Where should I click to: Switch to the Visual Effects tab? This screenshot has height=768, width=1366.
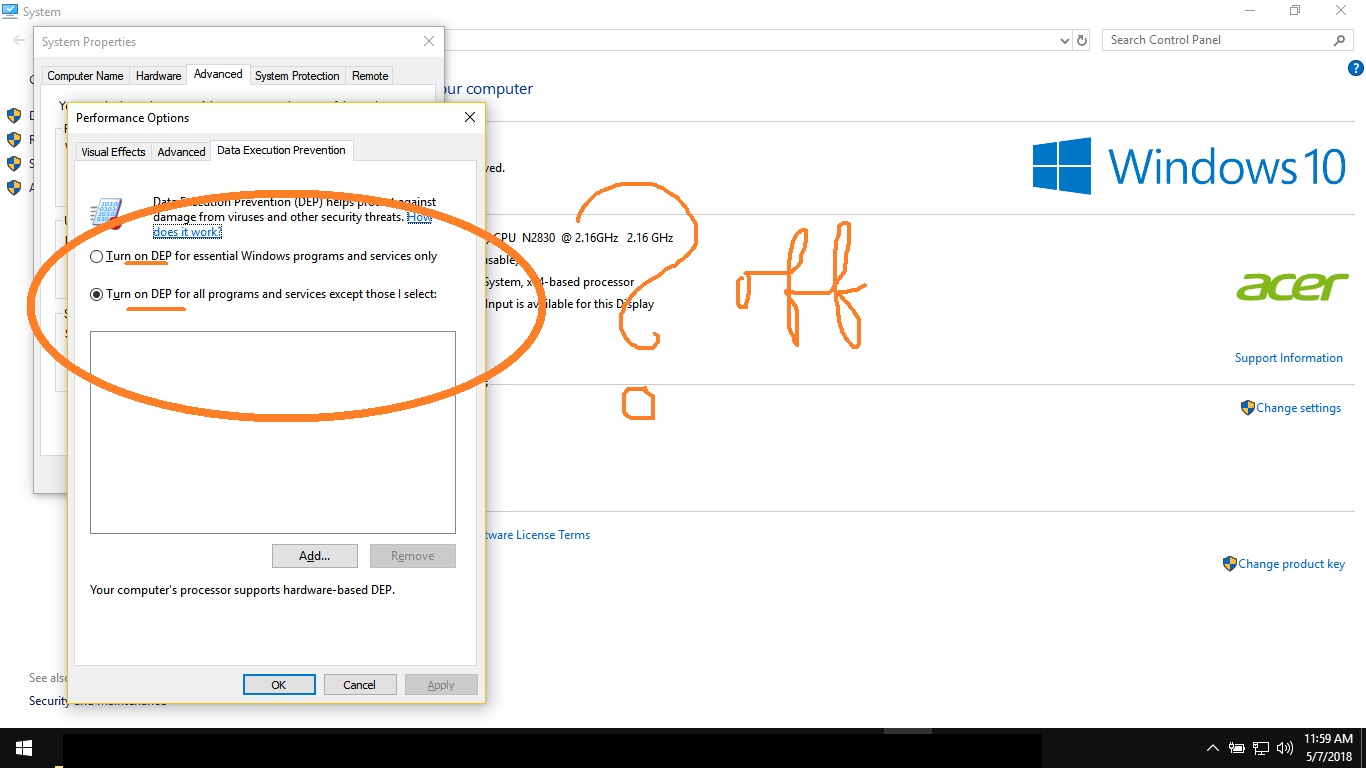(x=113, y=152)
